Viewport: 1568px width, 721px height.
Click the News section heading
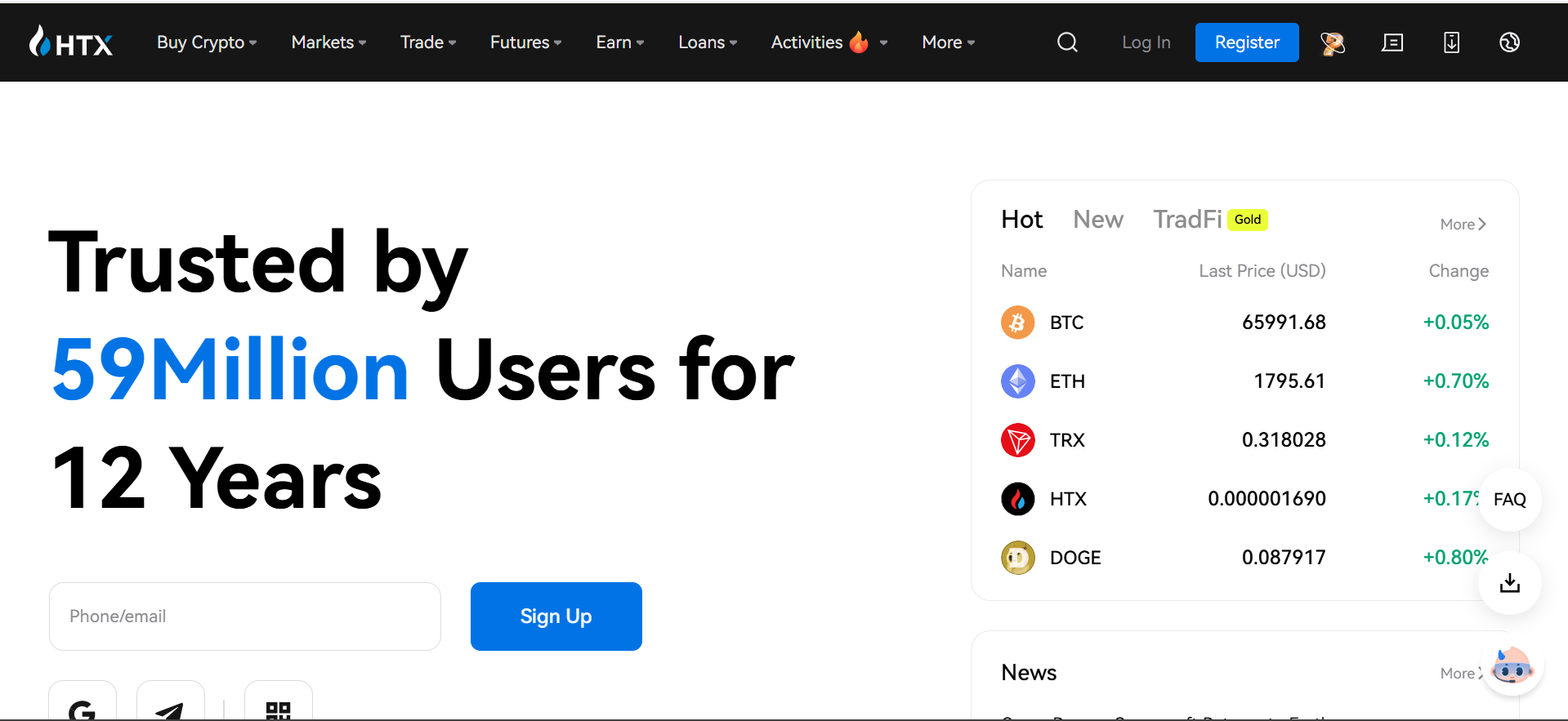tap(1029, 673)
